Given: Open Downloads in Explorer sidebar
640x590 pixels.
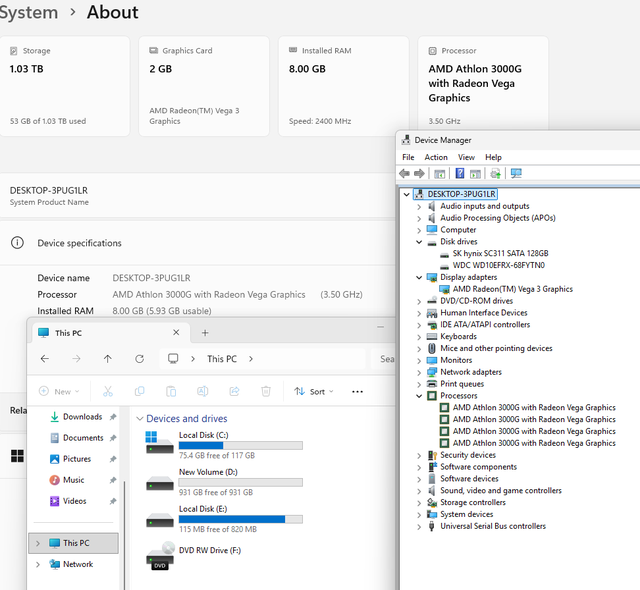Looking at the screenshot, I should click(82, 417).
